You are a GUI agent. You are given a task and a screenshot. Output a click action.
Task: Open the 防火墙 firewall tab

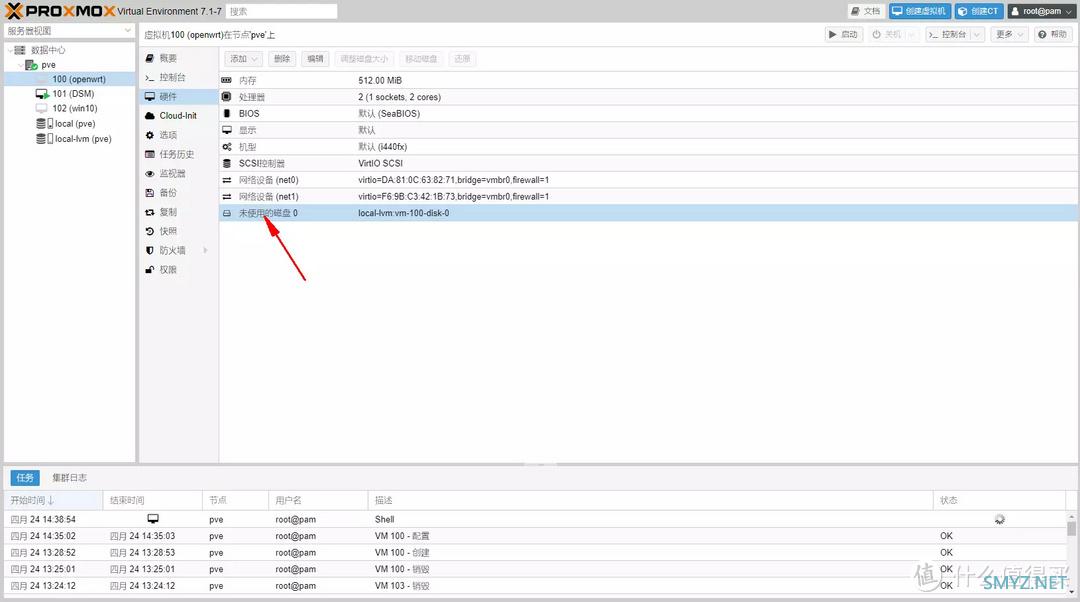pos(178,251)
